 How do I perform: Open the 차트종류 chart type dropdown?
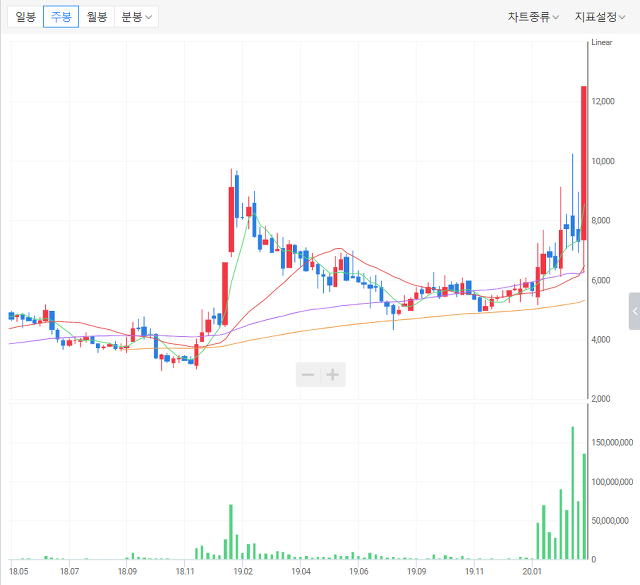click(533, 17)
